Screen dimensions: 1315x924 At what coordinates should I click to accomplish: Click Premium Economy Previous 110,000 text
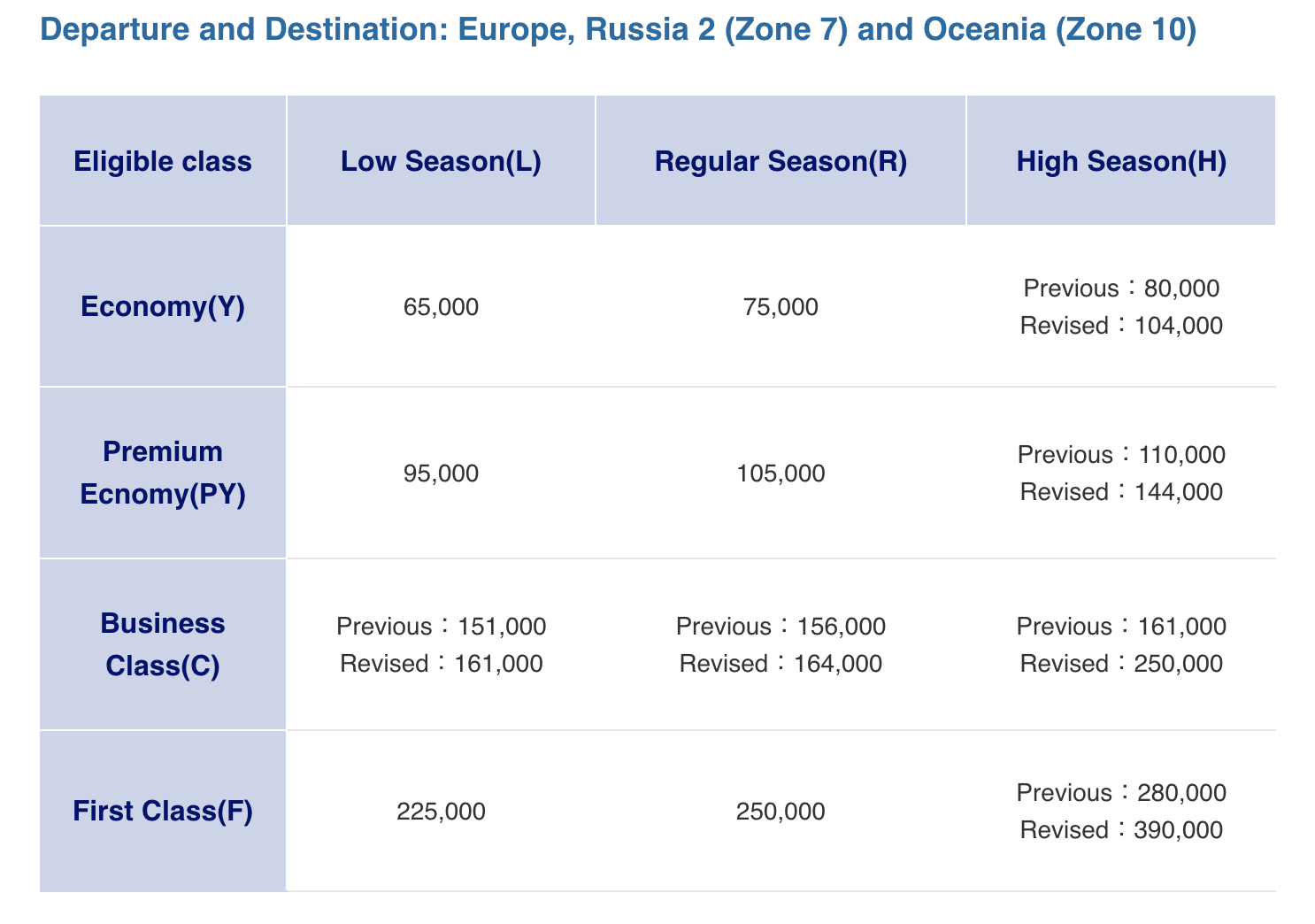pyautogui.click(x=1121, y=455)
